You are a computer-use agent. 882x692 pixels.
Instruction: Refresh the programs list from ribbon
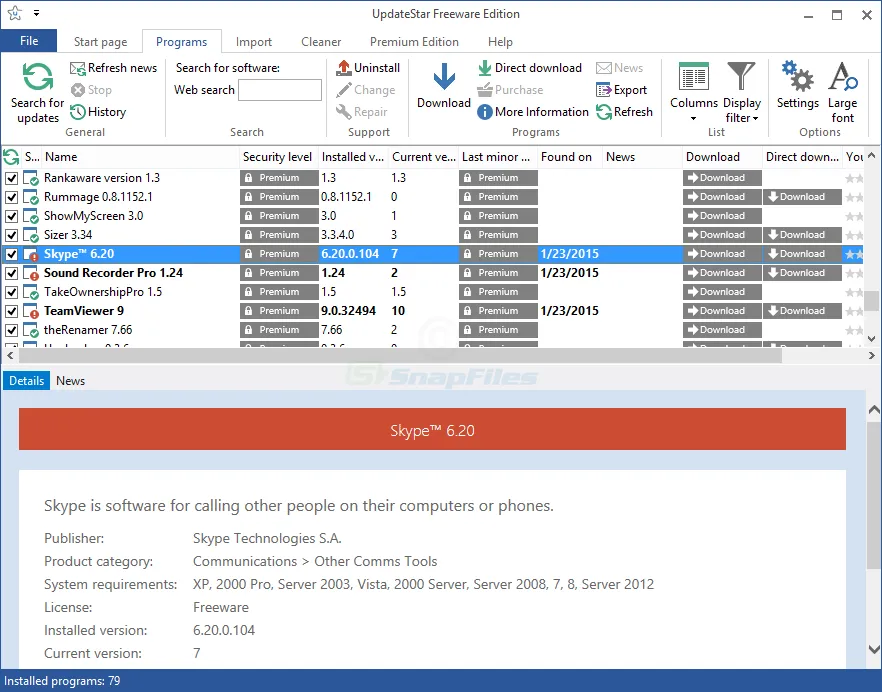click(624, 112)
